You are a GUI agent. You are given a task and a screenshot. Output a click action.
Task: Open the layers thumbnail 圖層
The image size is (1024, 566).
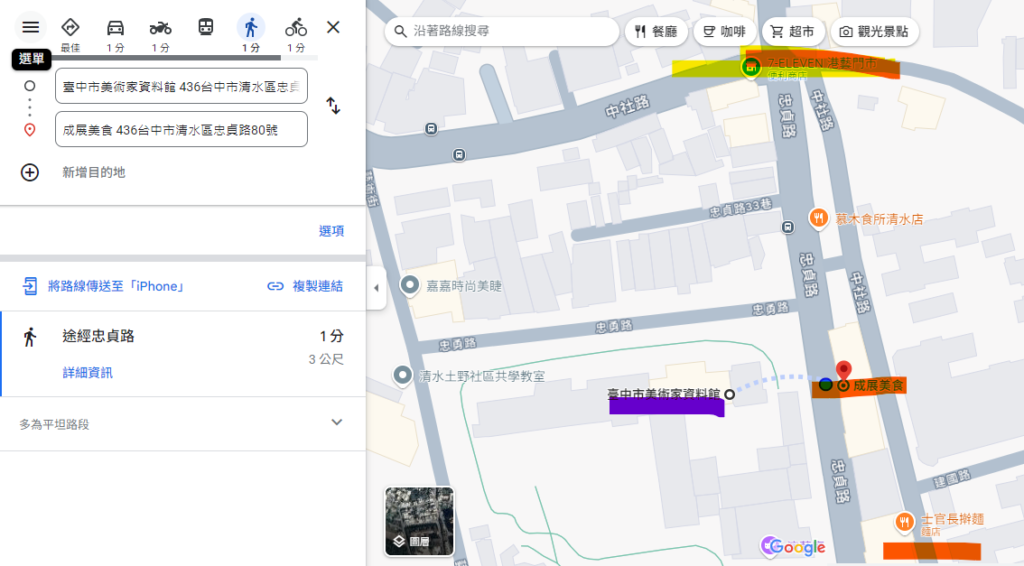[x=419, y=521]
